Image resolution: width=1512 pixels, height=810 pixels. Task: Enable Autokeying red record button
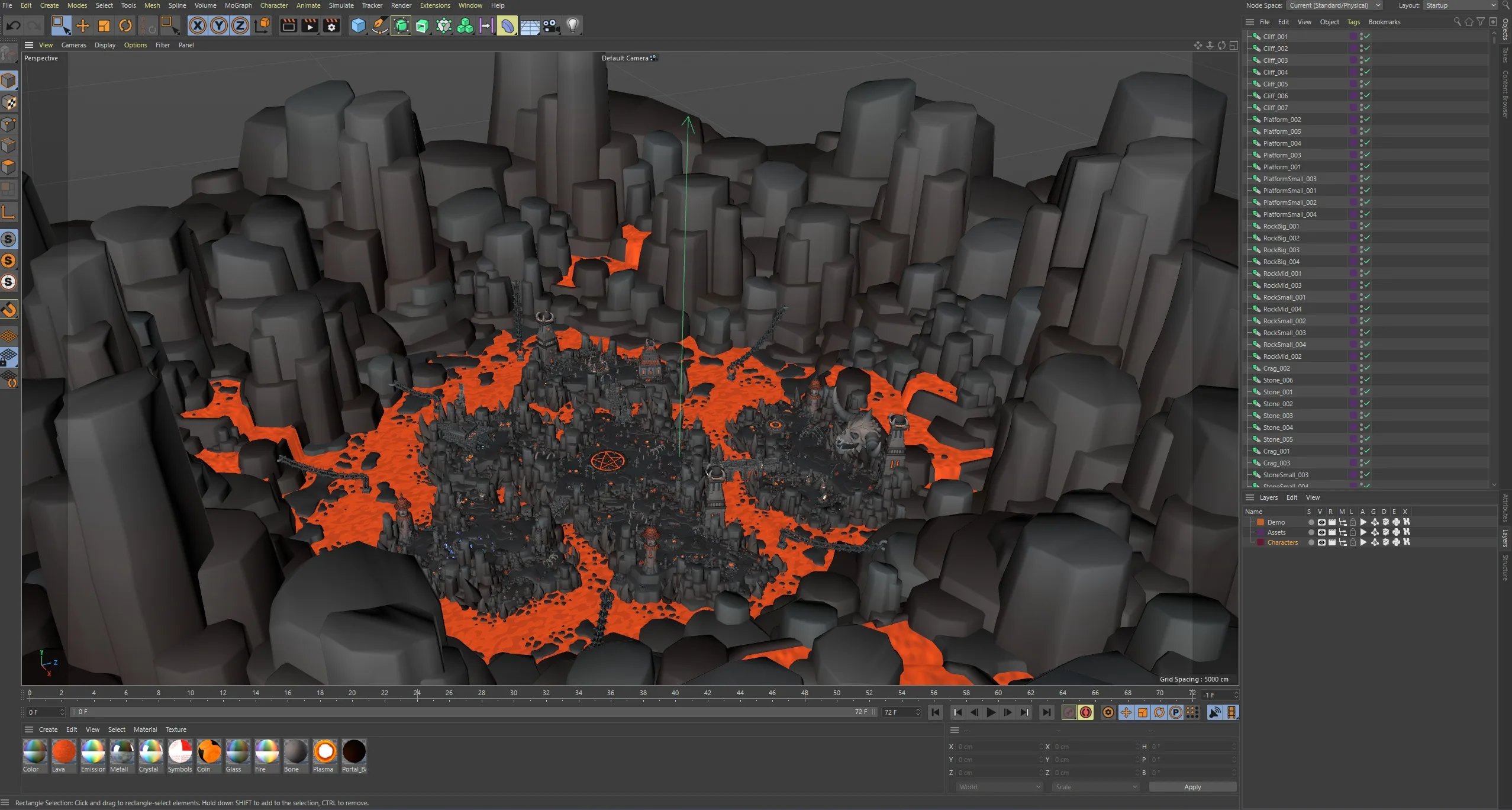[1085, 712]
